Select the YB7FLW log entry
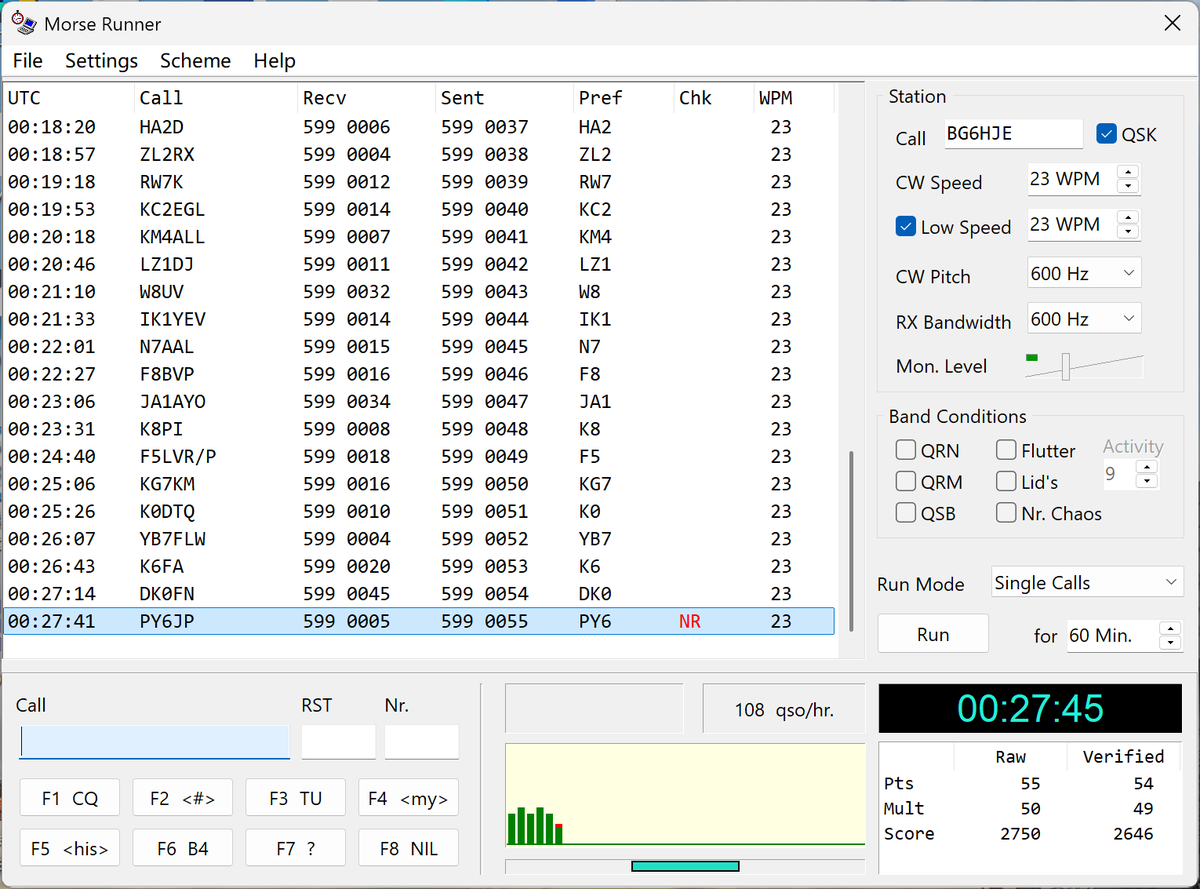Image resolution: width=1200 pixels, height=889 pixels. 419,539
